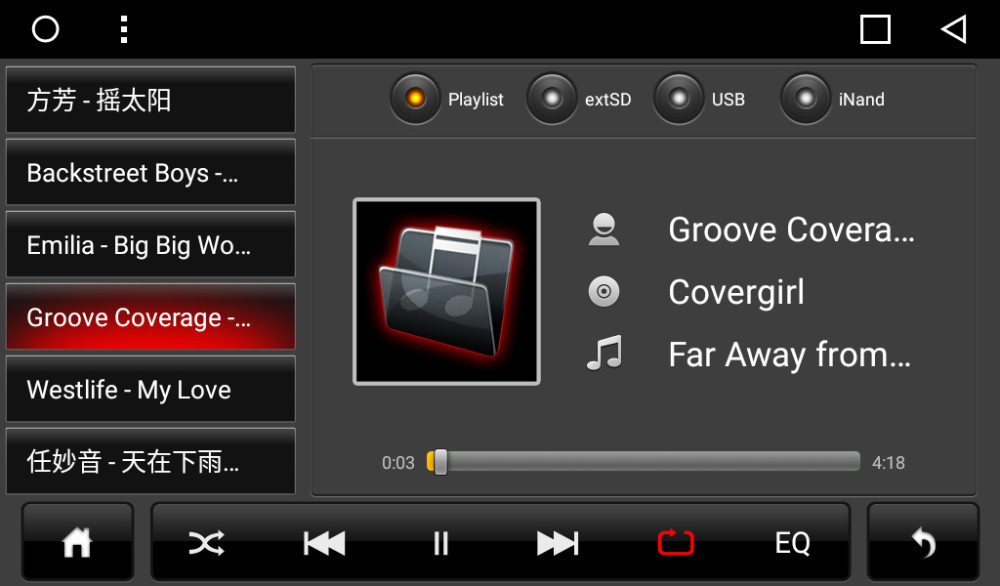
Task: Tap the triangle back icon in the top bar
Action: [954, 29]
